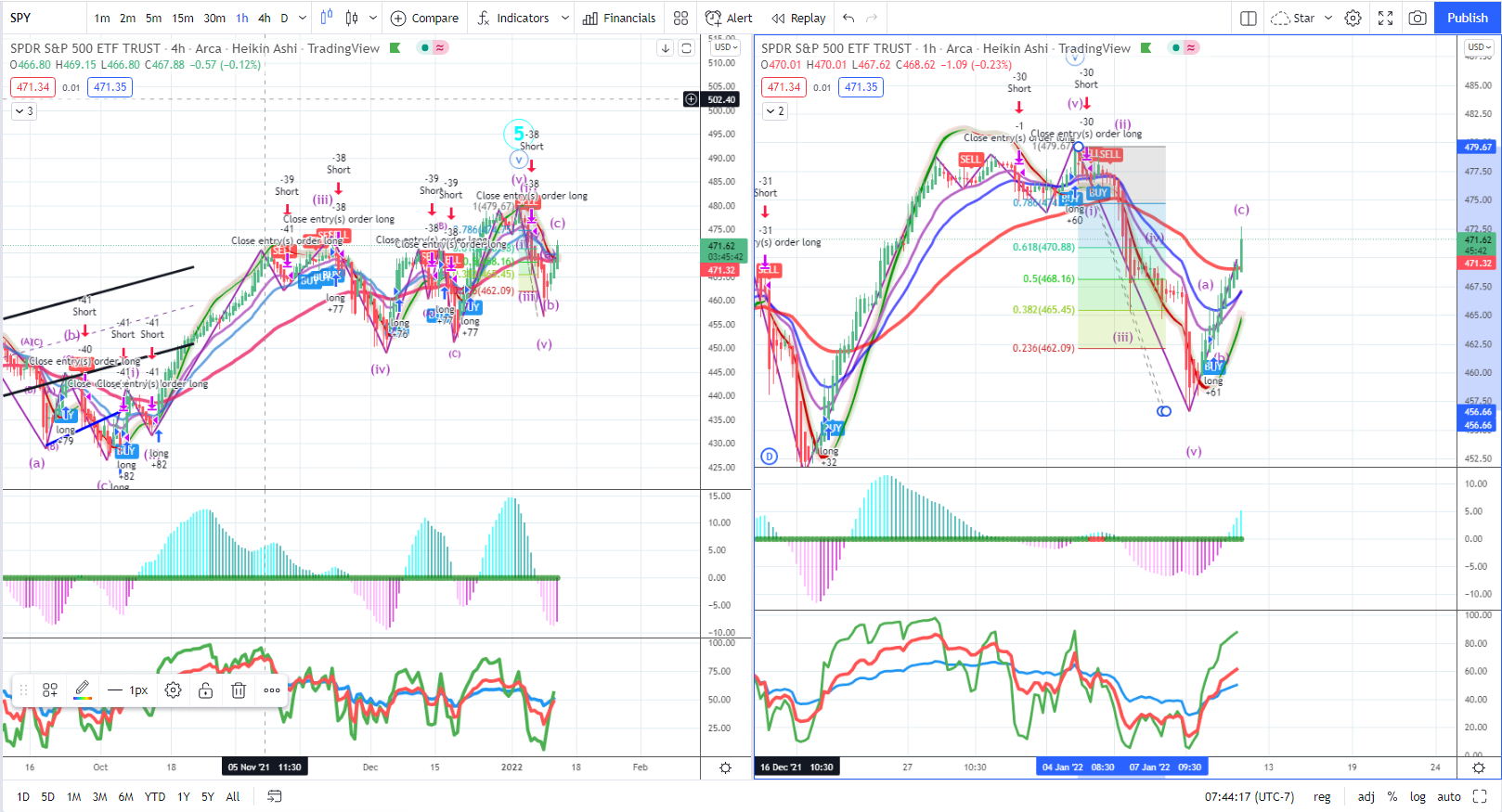Pick line color with pencil swatch
1502x812 pixels.
pyautogui.click(x=83, y=690)
